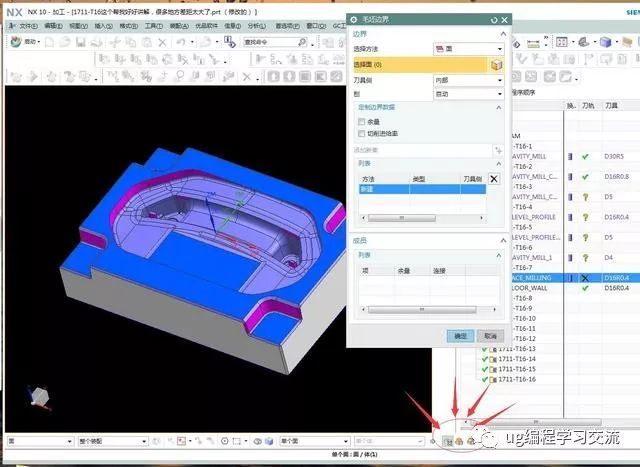Click the add new set icon
This screenshot has height=467, width=640.
click(x=498, y=150)
